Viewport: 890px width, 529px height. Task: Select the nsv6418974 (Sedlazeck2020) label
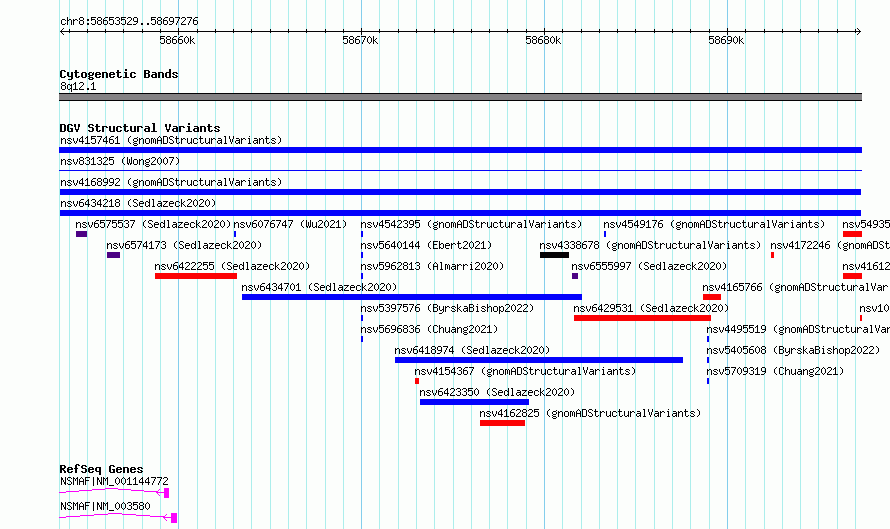[x=472, y=350]
